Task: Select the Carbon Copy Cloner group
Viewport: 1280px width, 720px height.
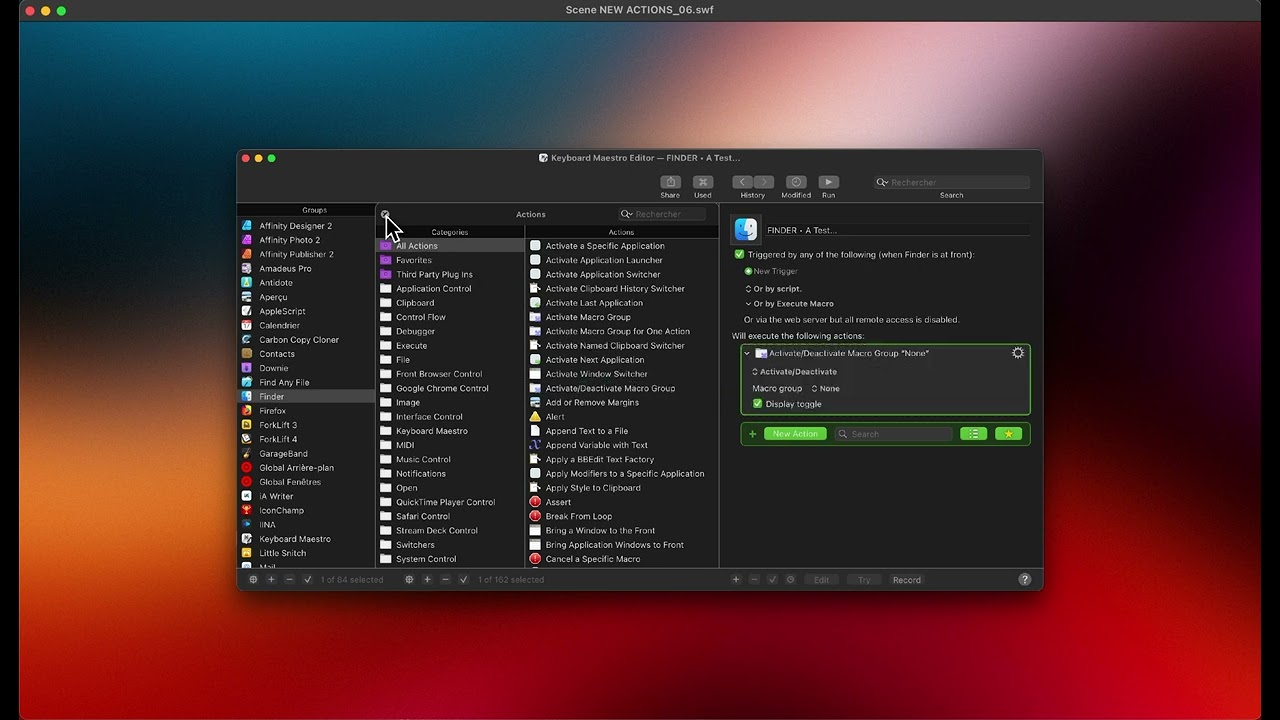Action: point(306,340)
